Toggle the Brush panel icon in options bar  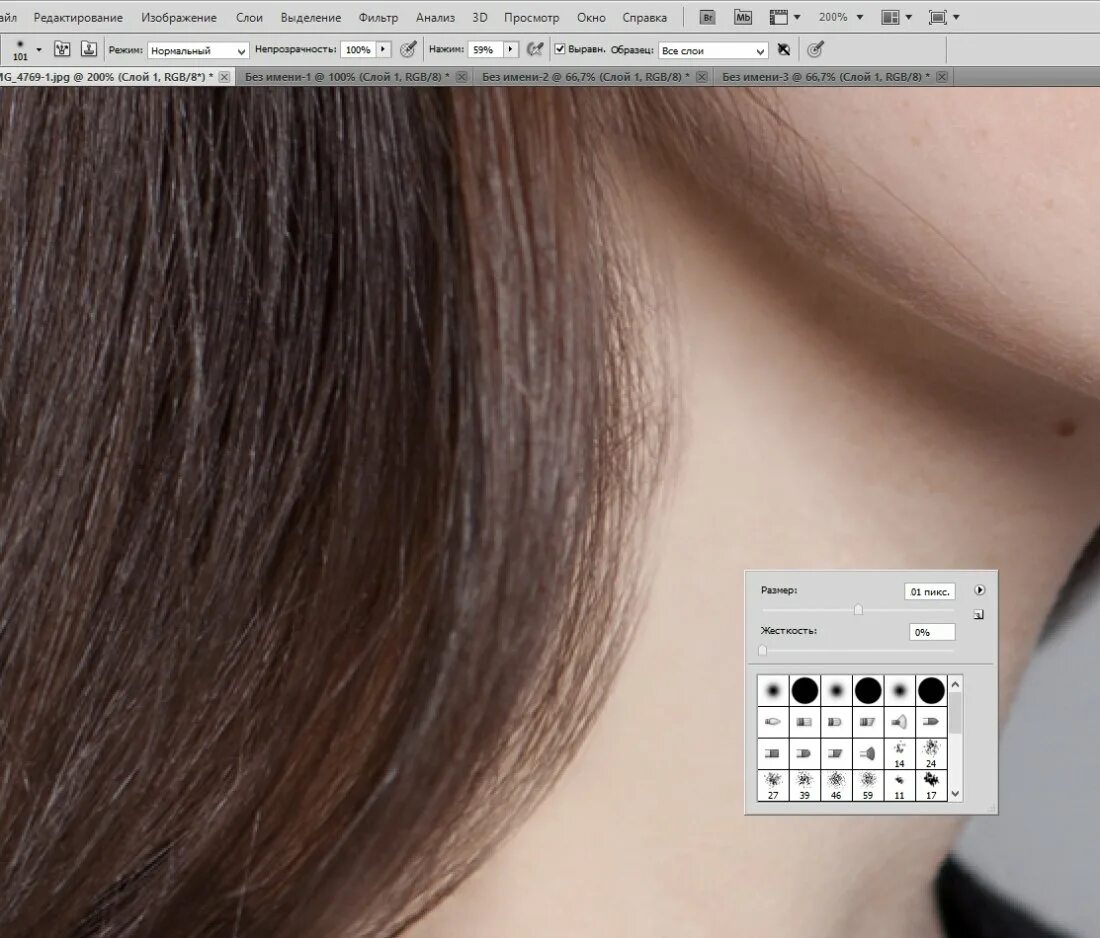click(62, 49)
